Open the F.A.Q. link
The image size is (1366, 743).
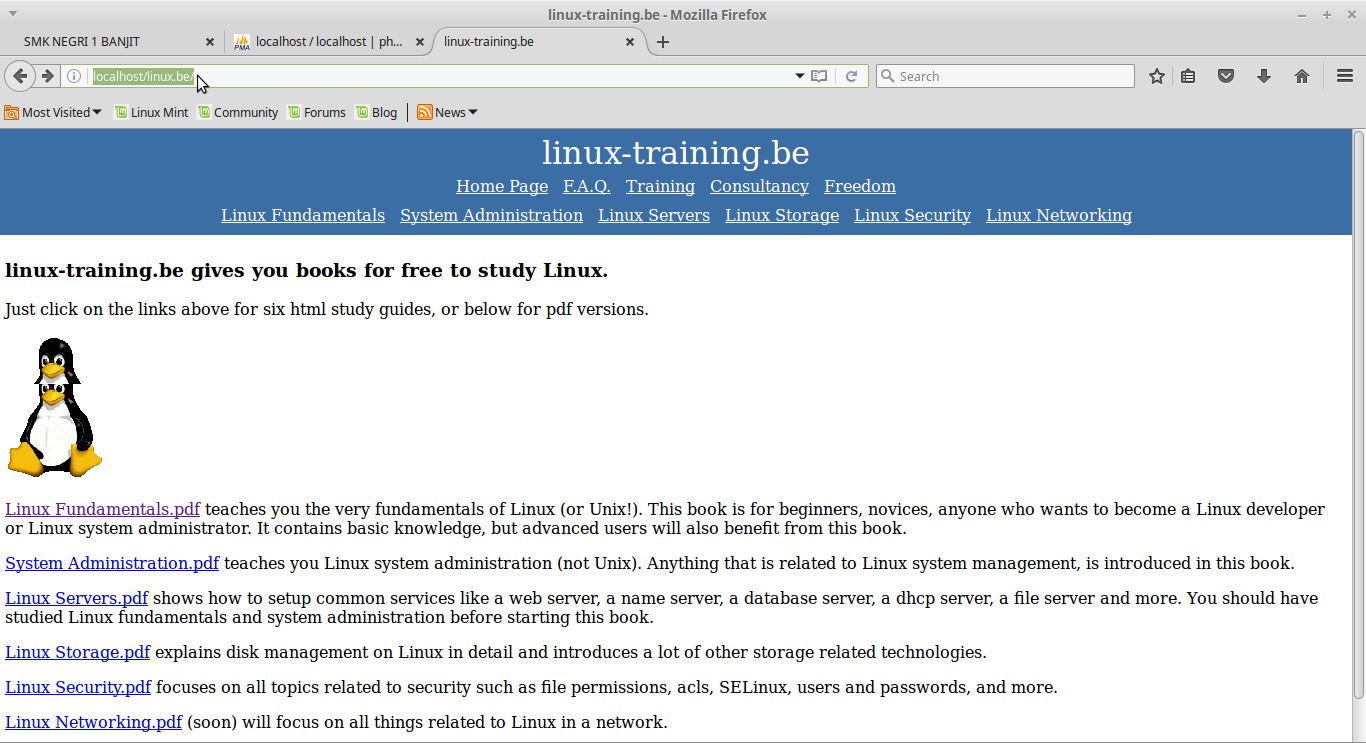pyautogui.click(x=587, y=186)
